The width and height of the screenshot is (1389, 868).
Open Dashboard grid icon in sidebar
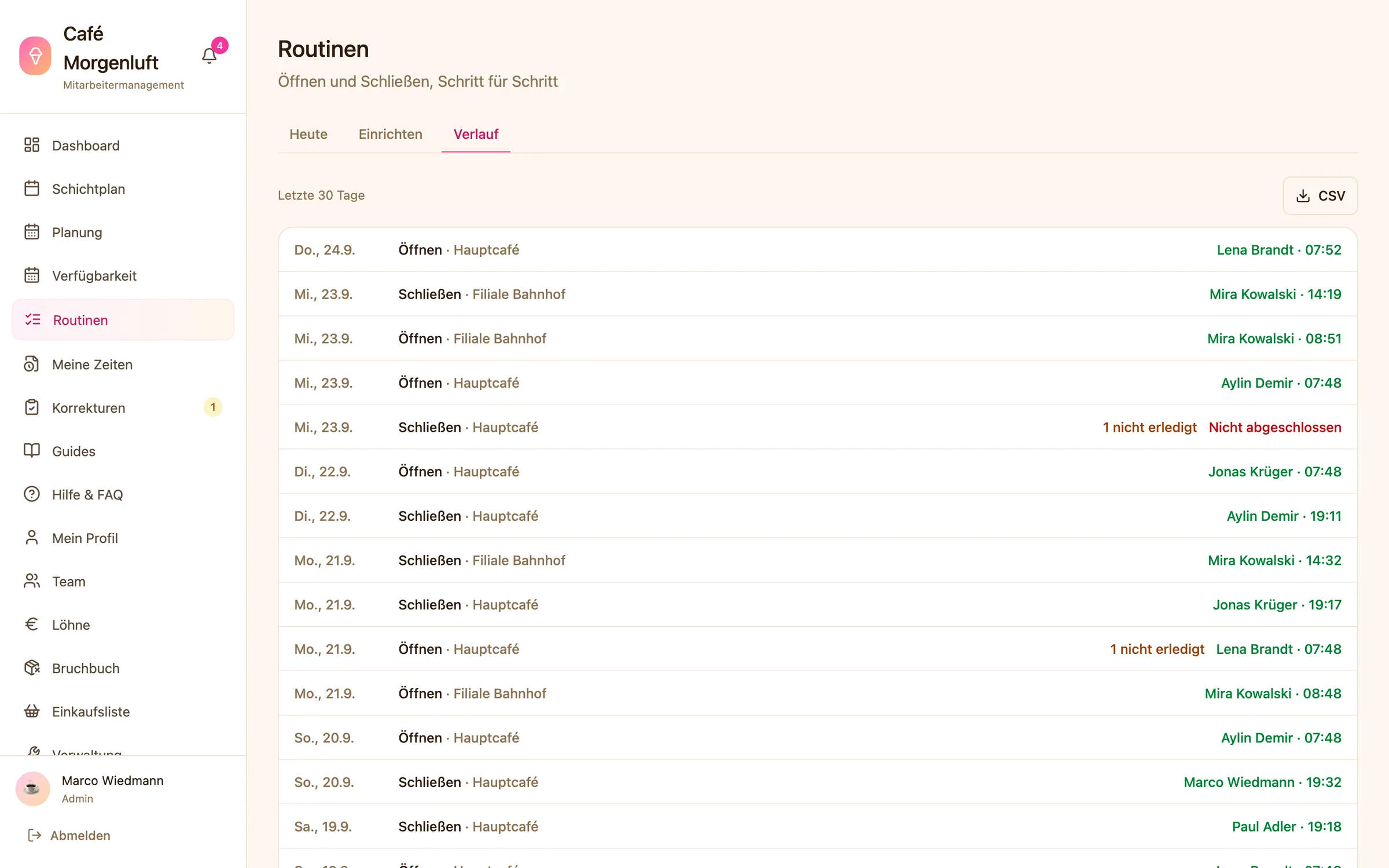pyautogui.click(x=32, y=145)
